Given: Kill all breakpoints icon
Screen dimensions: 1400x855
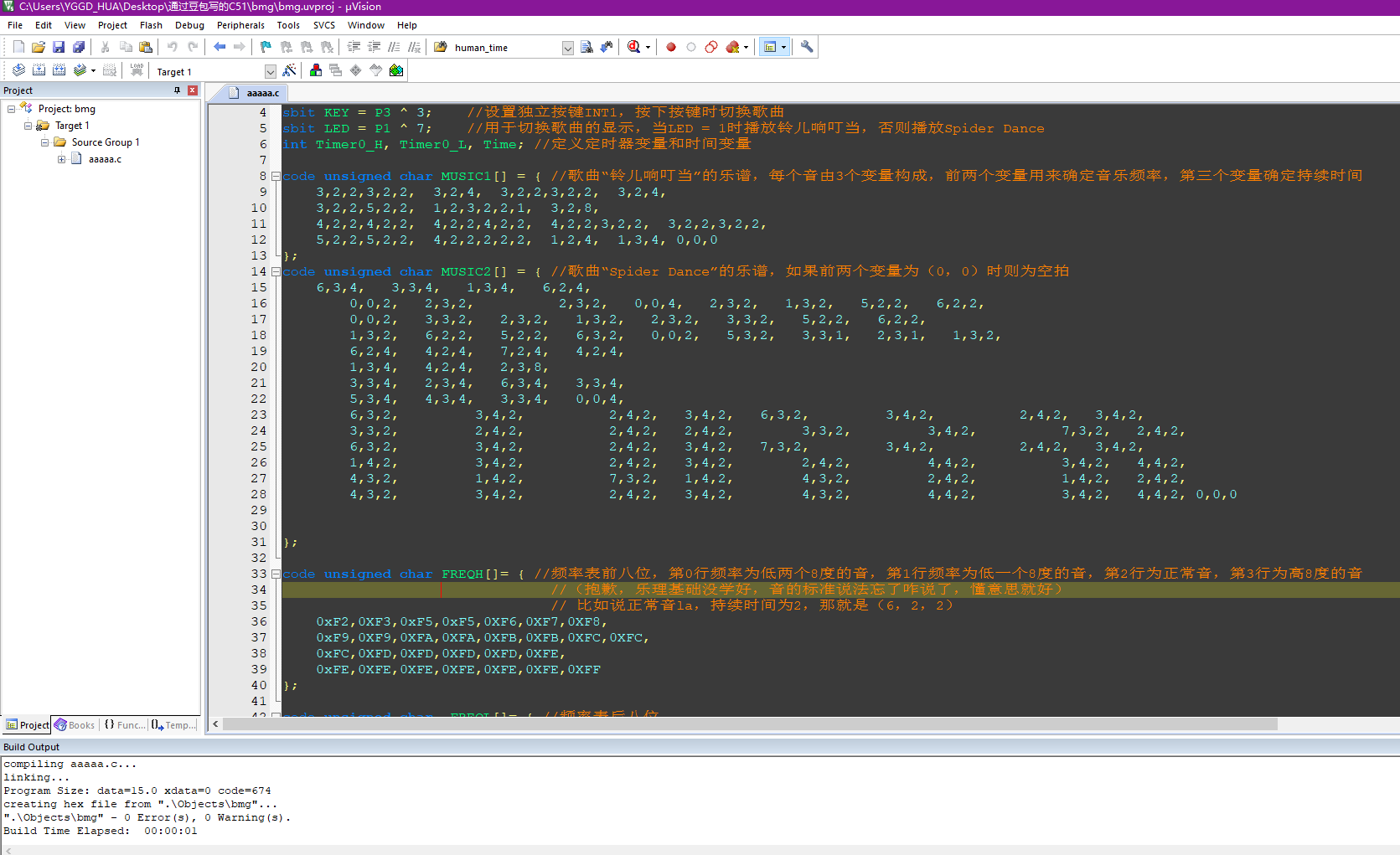Looking at the screenshot, I should (x=733, y=47).
